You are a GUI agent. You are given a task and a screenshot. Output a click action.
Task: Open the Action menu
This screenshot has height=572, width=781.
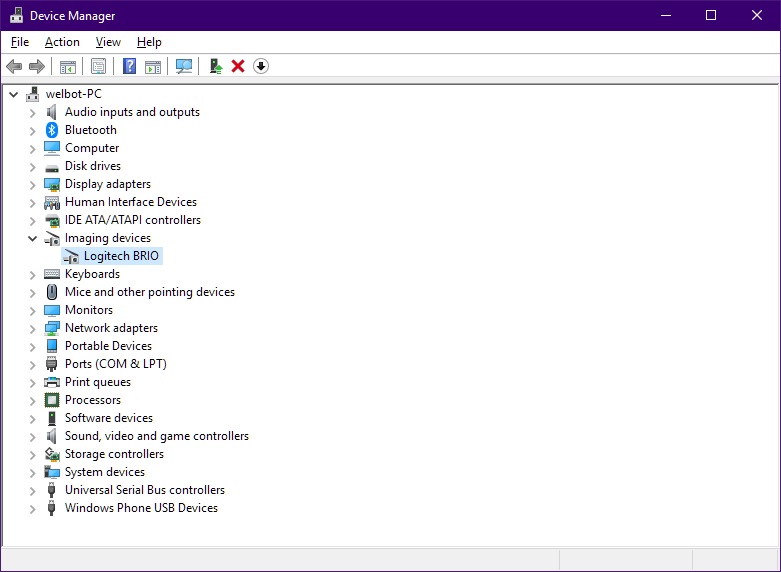pyautogui.click(x=62, y=42)
